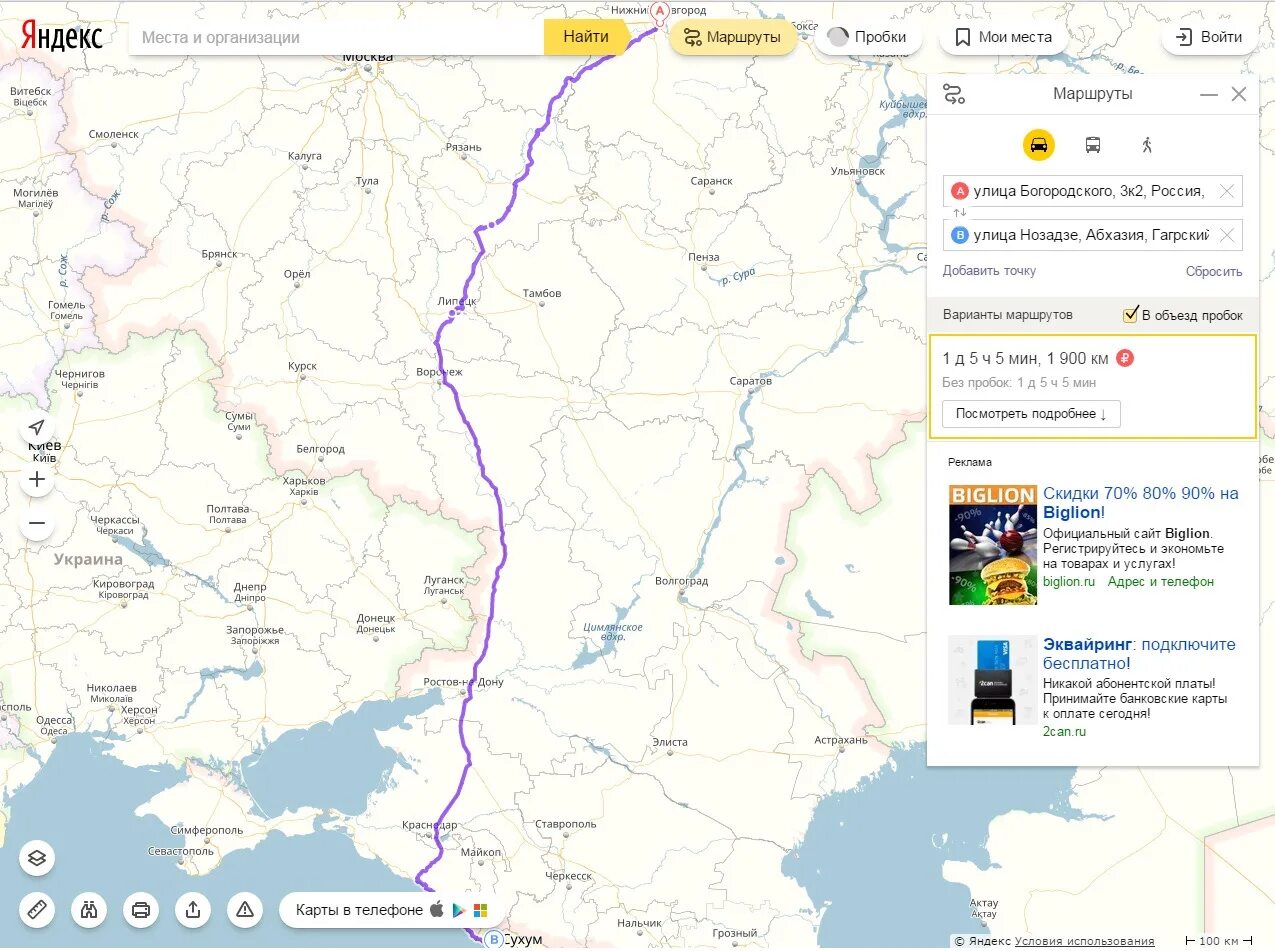Expand 'Посмотреть подробнее' route details

coord(1031,414)
